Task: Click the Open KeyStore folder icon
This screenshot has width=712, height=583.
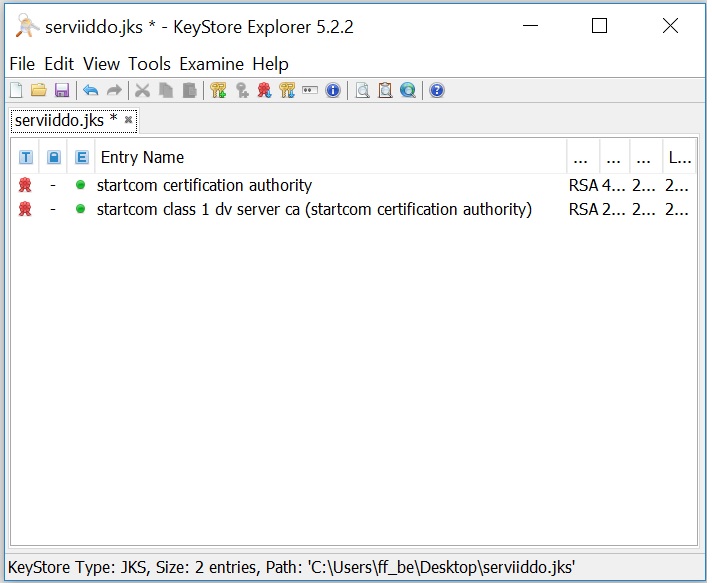Action: pyautogui.click(x=38, y=91)
